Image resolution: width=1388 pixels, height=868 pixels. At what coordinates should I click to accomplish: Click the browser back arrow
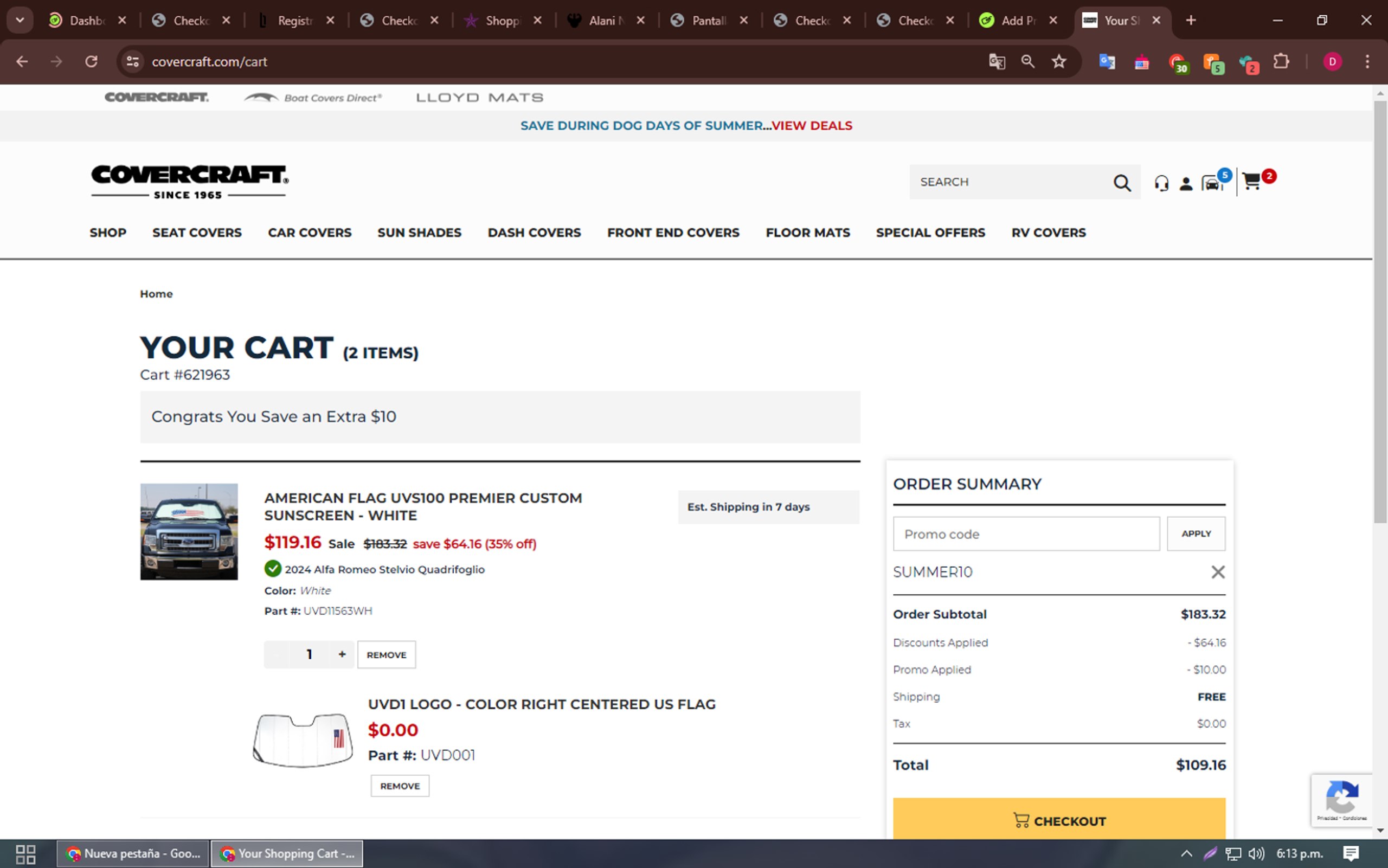tap(22, 61)
